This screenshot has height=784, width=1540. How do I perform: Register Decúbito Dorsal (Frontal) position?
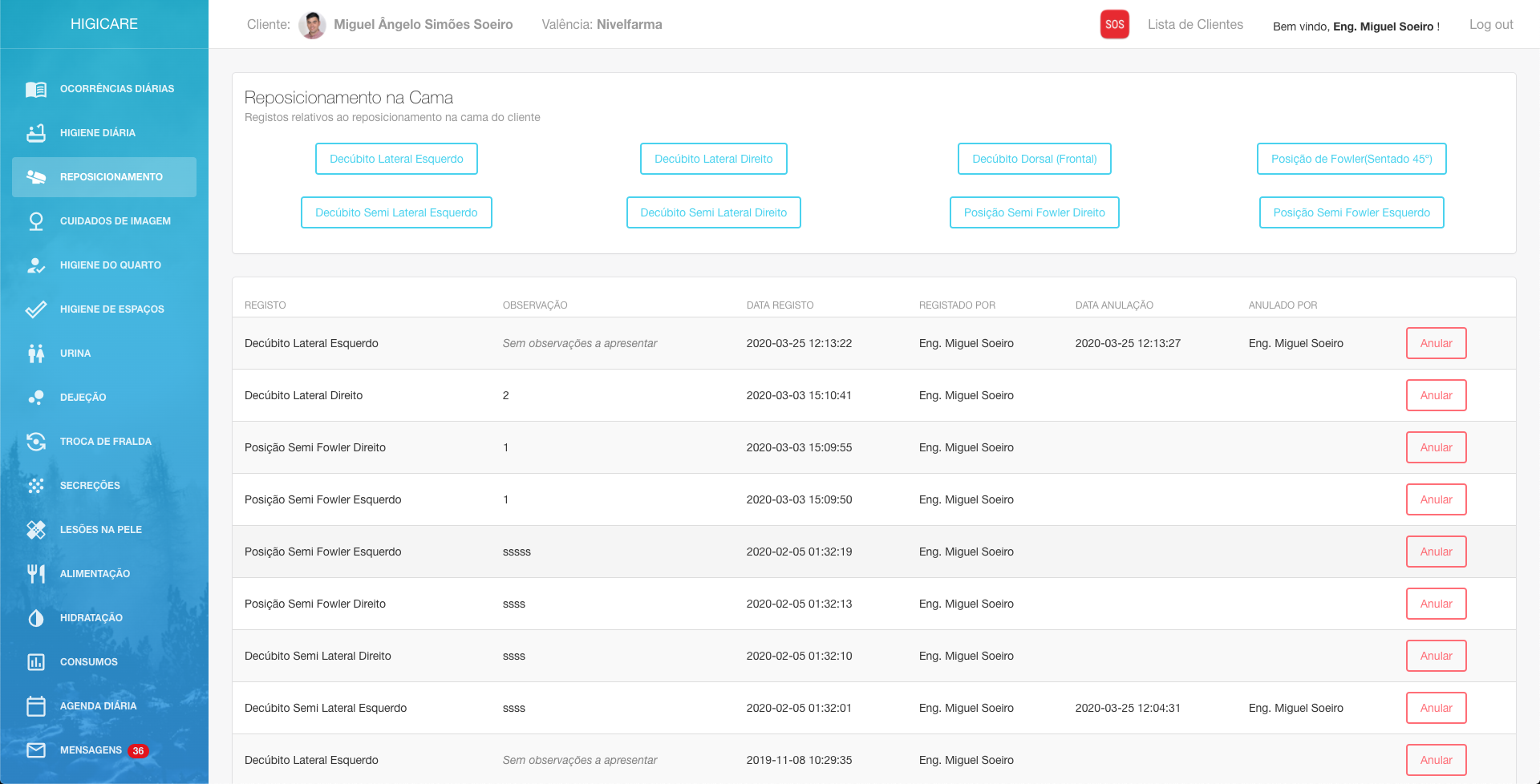[1034, 159]
